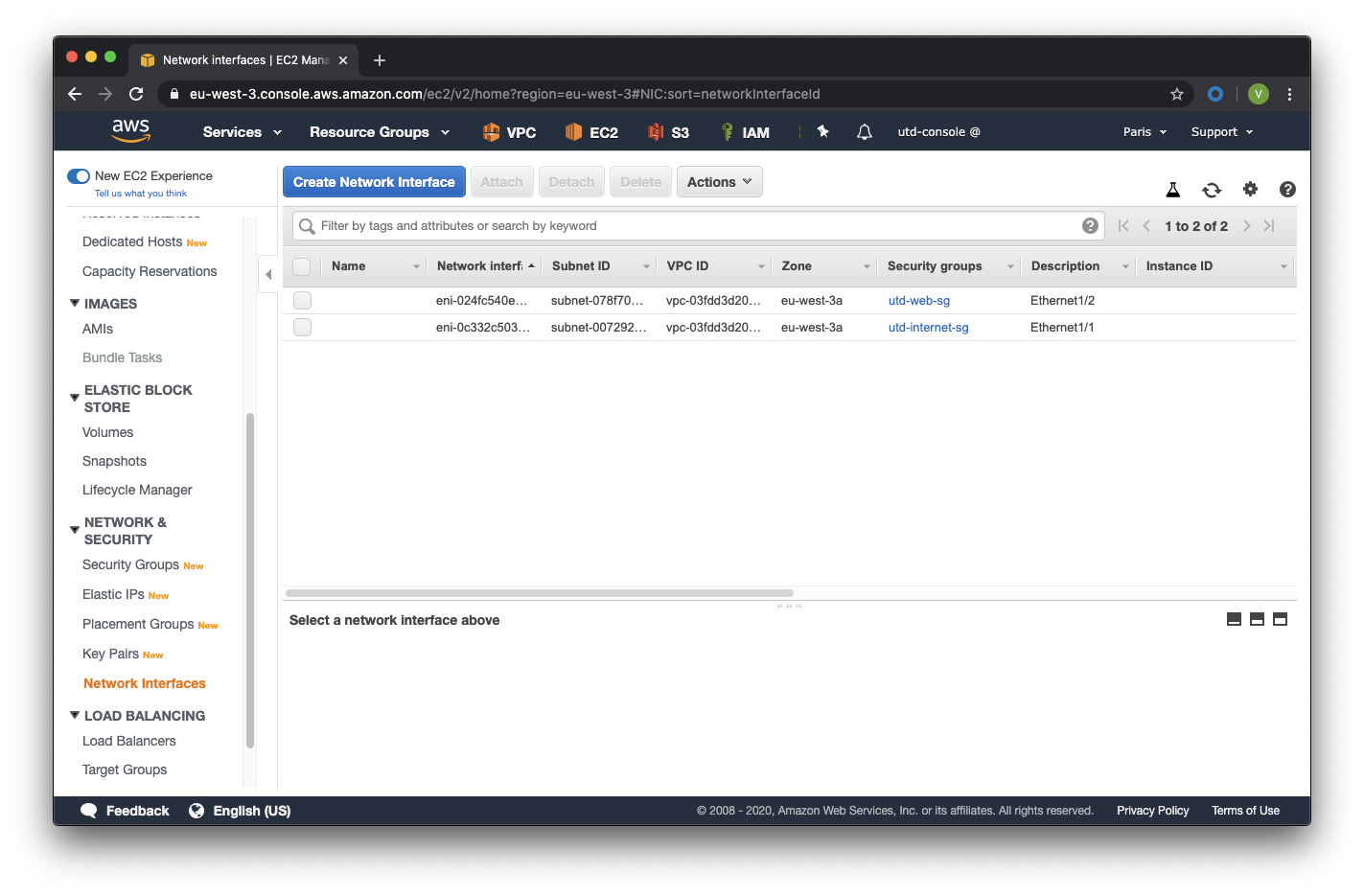The image size is (1364, 896).
Task: Open utd-internet-sg security group link
Action: pyautogui.click(x=928, y=328)
